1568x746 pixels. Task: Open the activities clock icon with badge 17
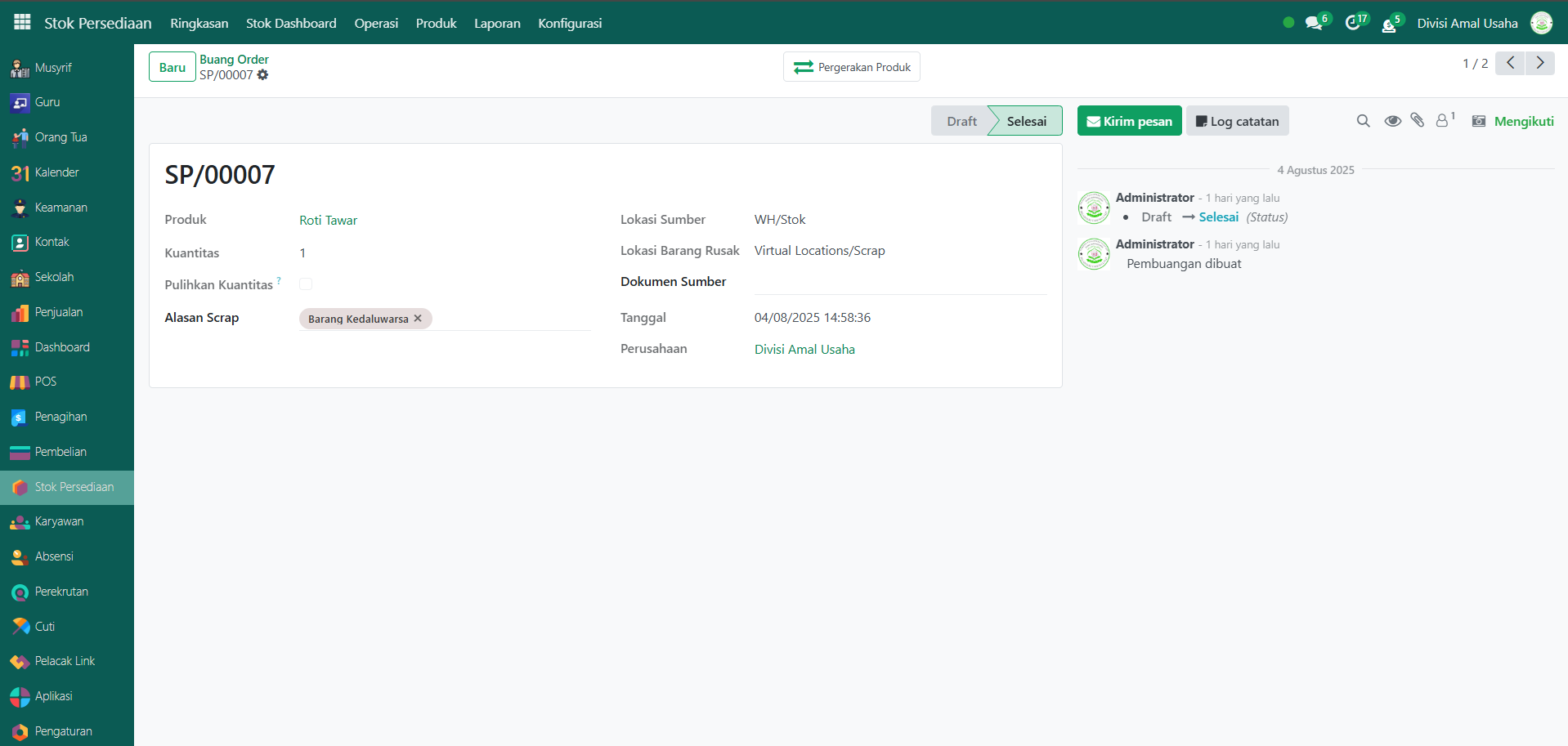pyautogui.click(x=1353, y=24)
